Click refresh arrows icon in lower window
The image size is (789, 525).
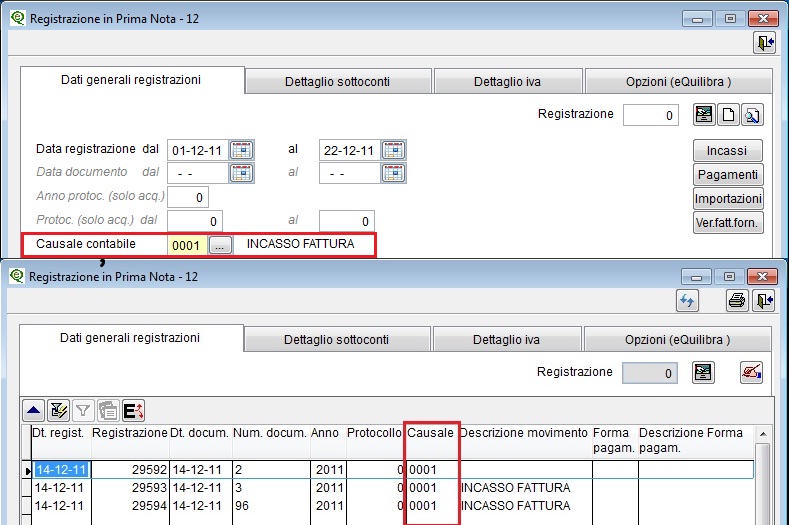[x=687, y=301]
